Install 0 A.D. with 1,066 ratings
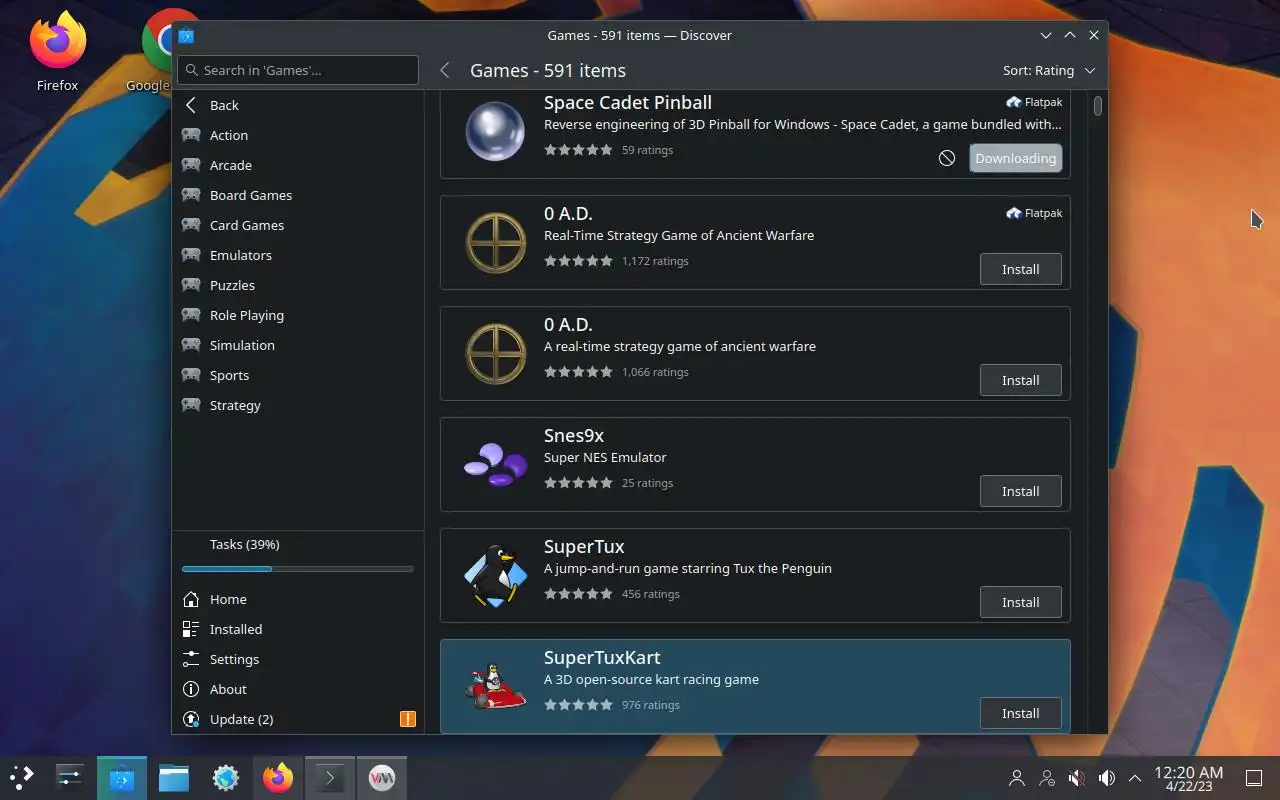This screenshot has width=1280, height=800. click(x=1020, y=380)
